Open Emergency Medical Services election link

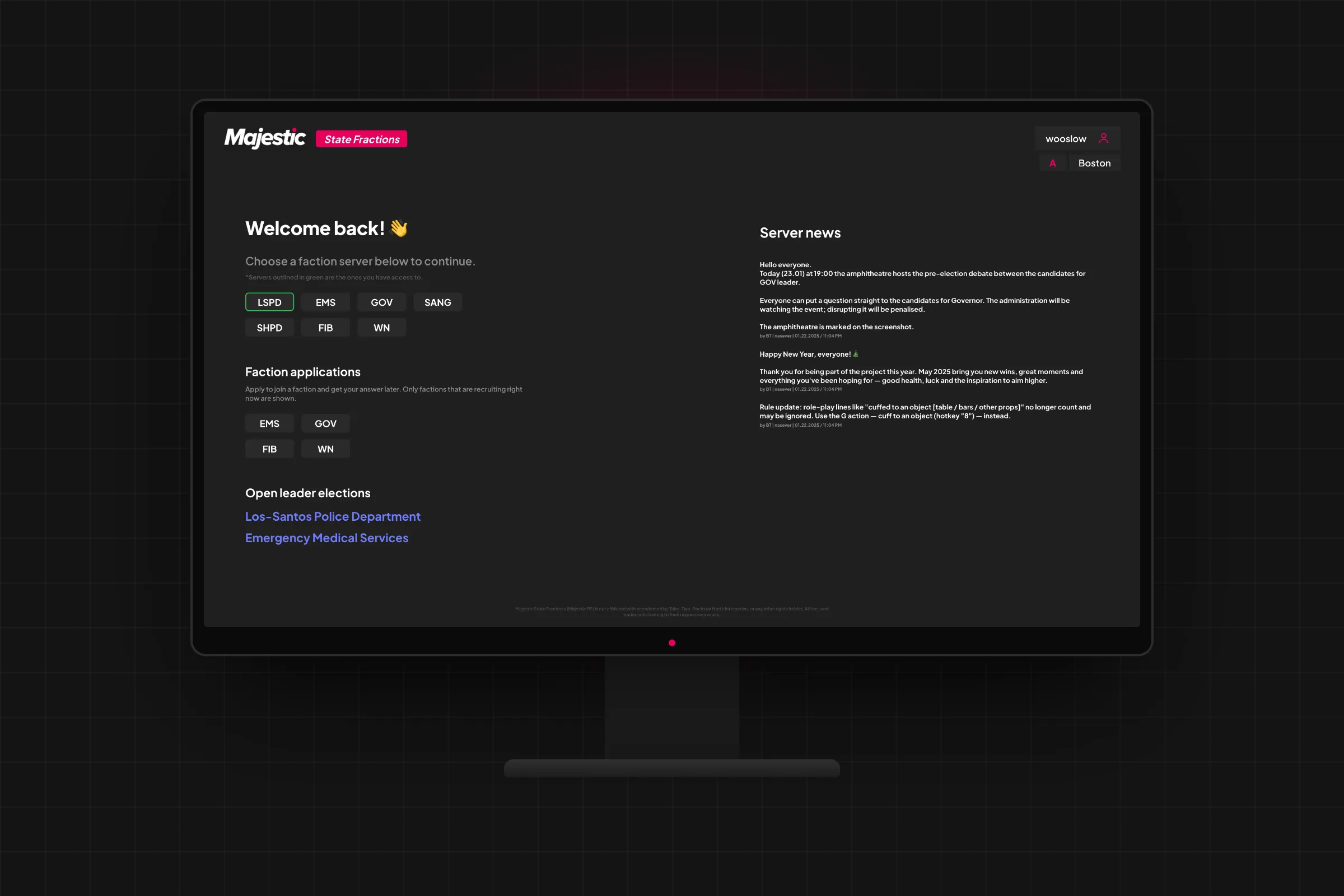[x=327, y=538]
